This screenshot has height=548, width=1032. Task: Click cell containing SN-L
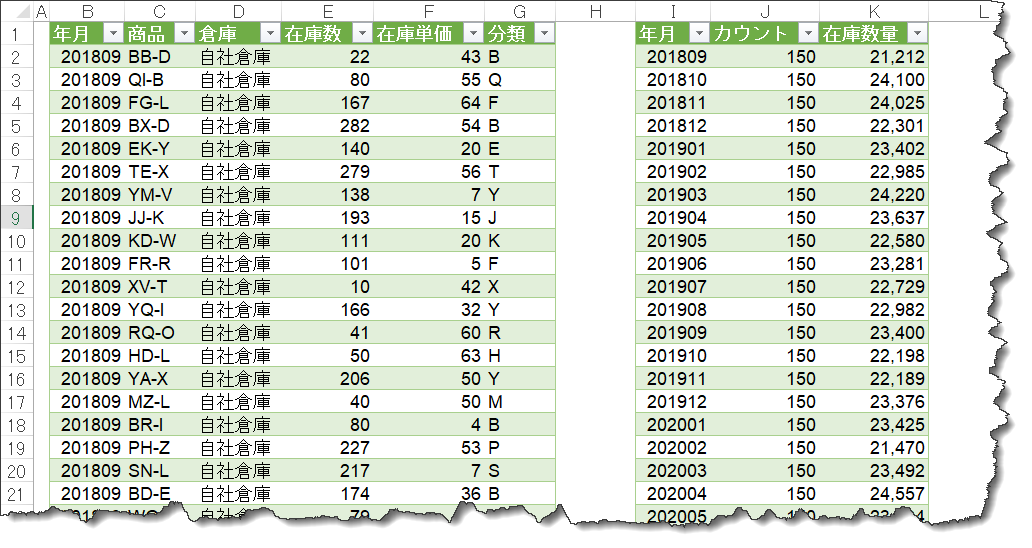click(159, 471)
